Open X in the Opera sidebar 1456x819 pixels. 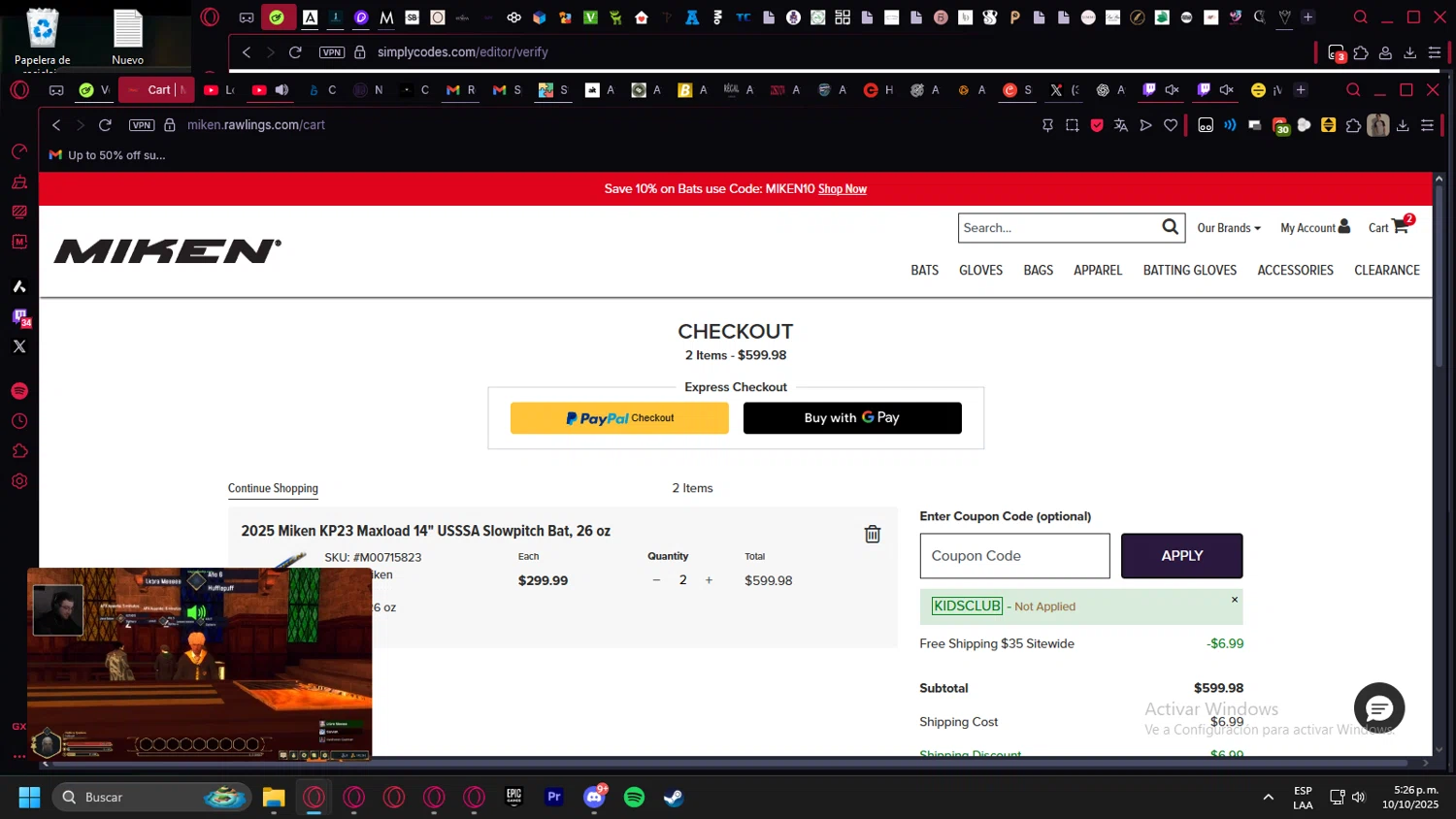click(19, 346)
